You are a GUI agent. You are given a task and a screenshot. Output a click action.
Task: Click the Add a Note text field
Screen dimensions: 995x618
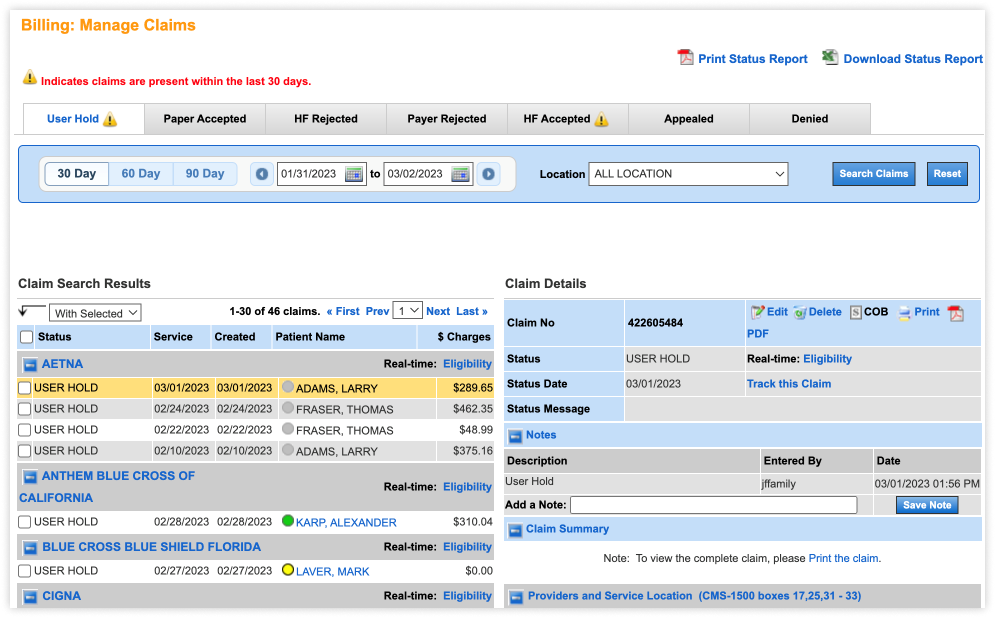[713, 505]
